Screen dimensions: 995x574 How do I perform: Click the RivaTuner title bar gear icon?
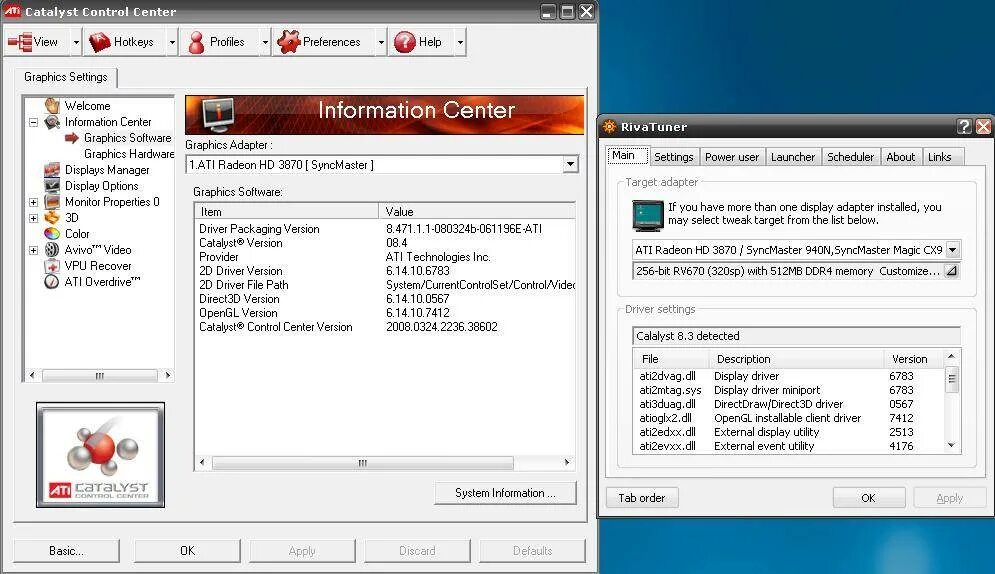pos(609,126)
